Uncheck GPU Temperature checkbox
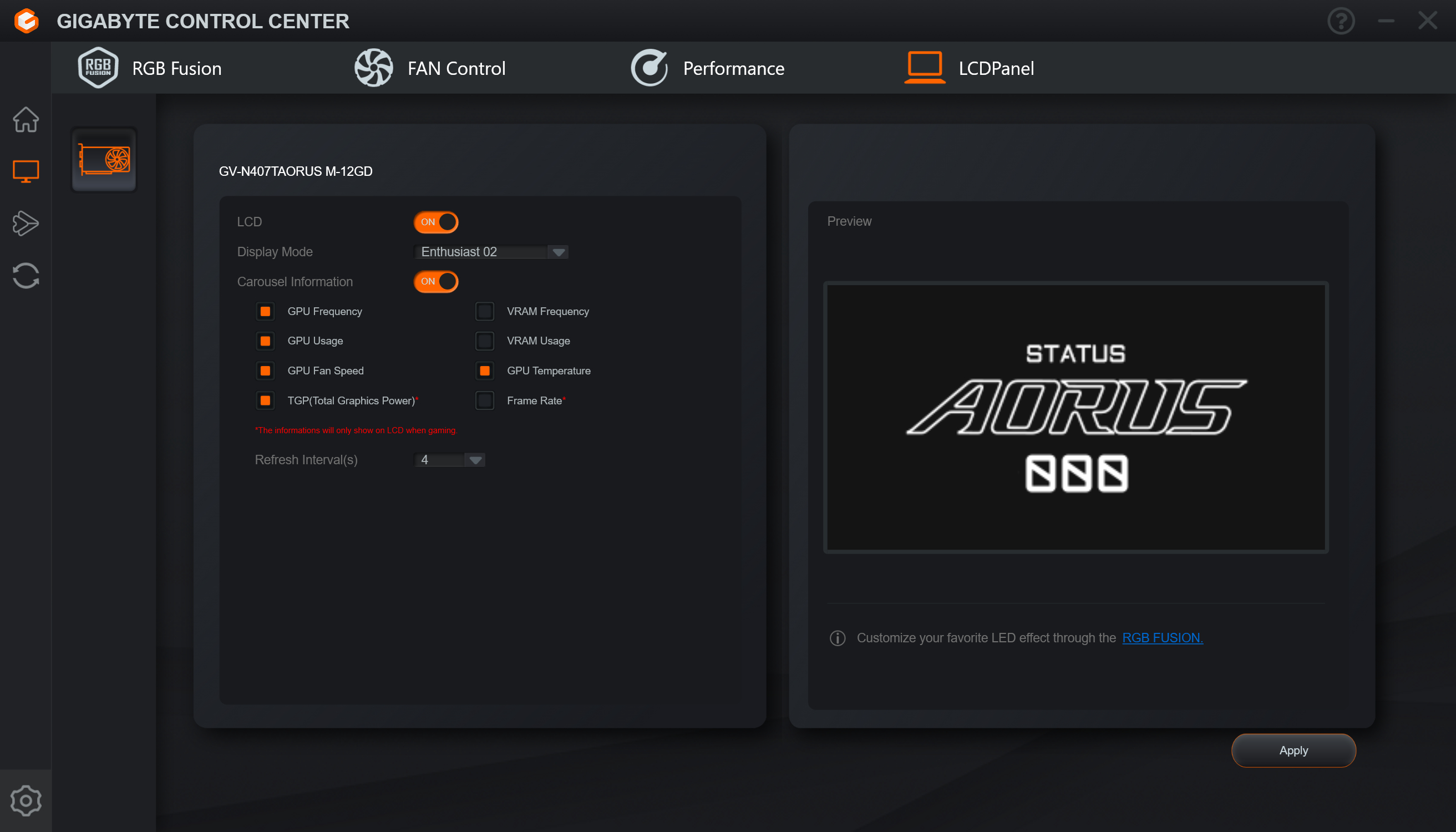This screenshot has height=832, width=1456. [x=485, y=371]
